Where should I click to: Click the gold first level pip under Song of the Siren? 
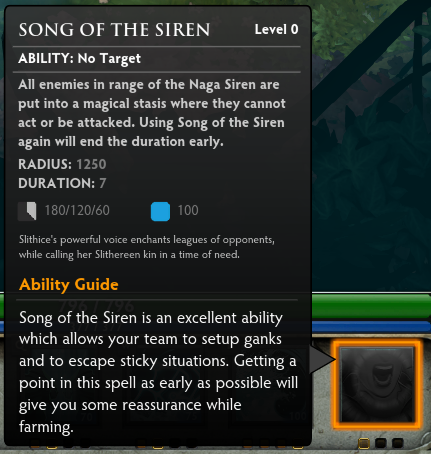click(363, 443)
